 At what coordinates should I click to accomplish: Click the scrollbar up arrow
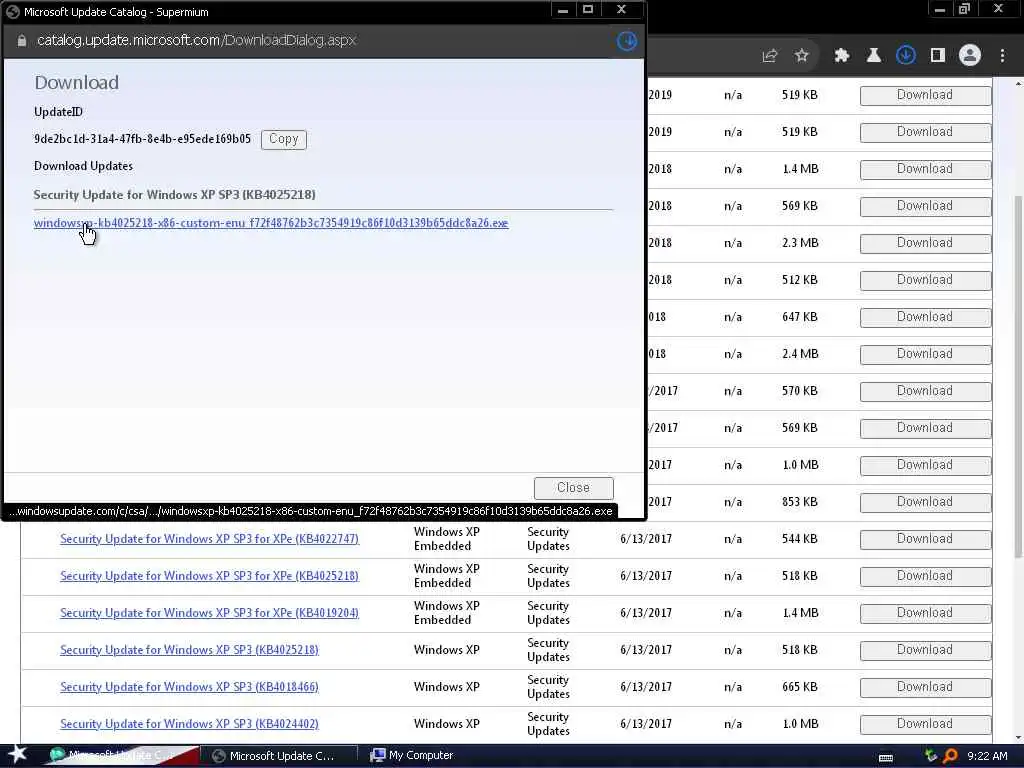1018,84
